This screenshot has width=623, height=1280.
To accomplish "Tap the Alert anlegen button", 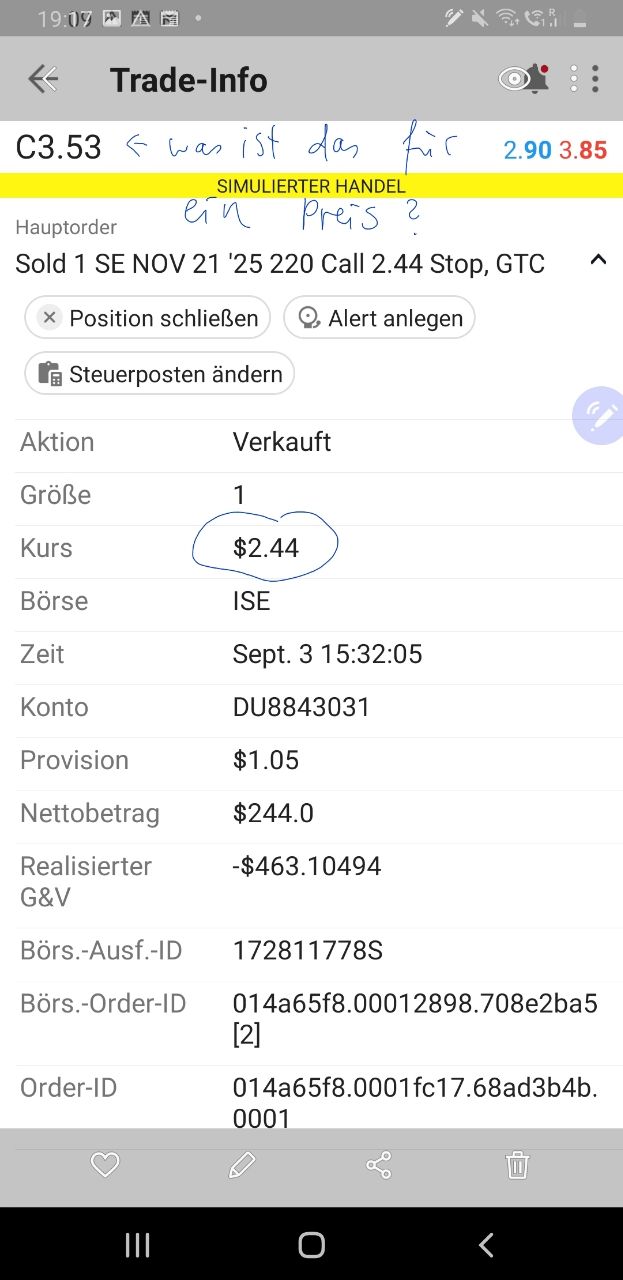I will pyautogui.click(x=379, y=318).
